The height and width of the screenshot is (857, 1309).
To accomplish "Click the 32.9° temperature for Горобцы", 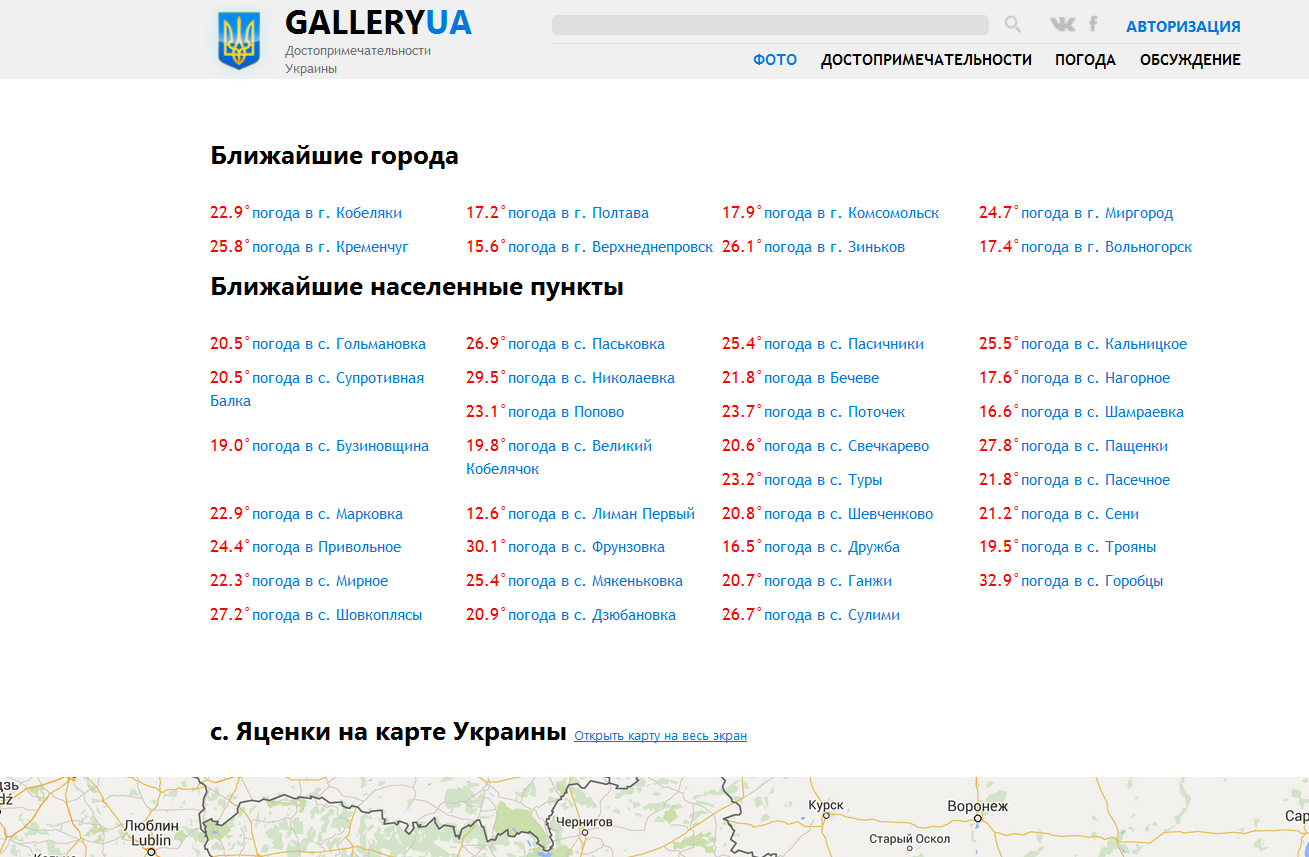I will [998, 580].
